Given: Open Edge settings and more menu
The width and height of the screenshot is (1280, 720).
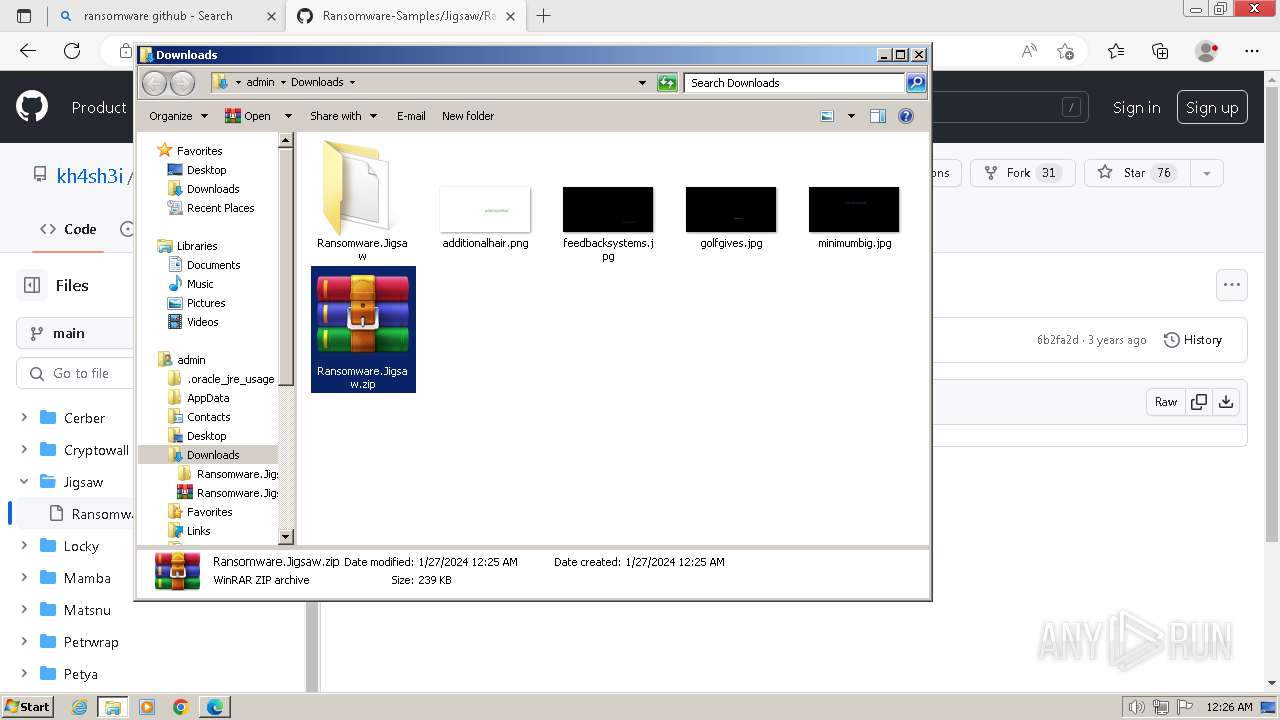Looking at the screenshot, I should 1252,51.
